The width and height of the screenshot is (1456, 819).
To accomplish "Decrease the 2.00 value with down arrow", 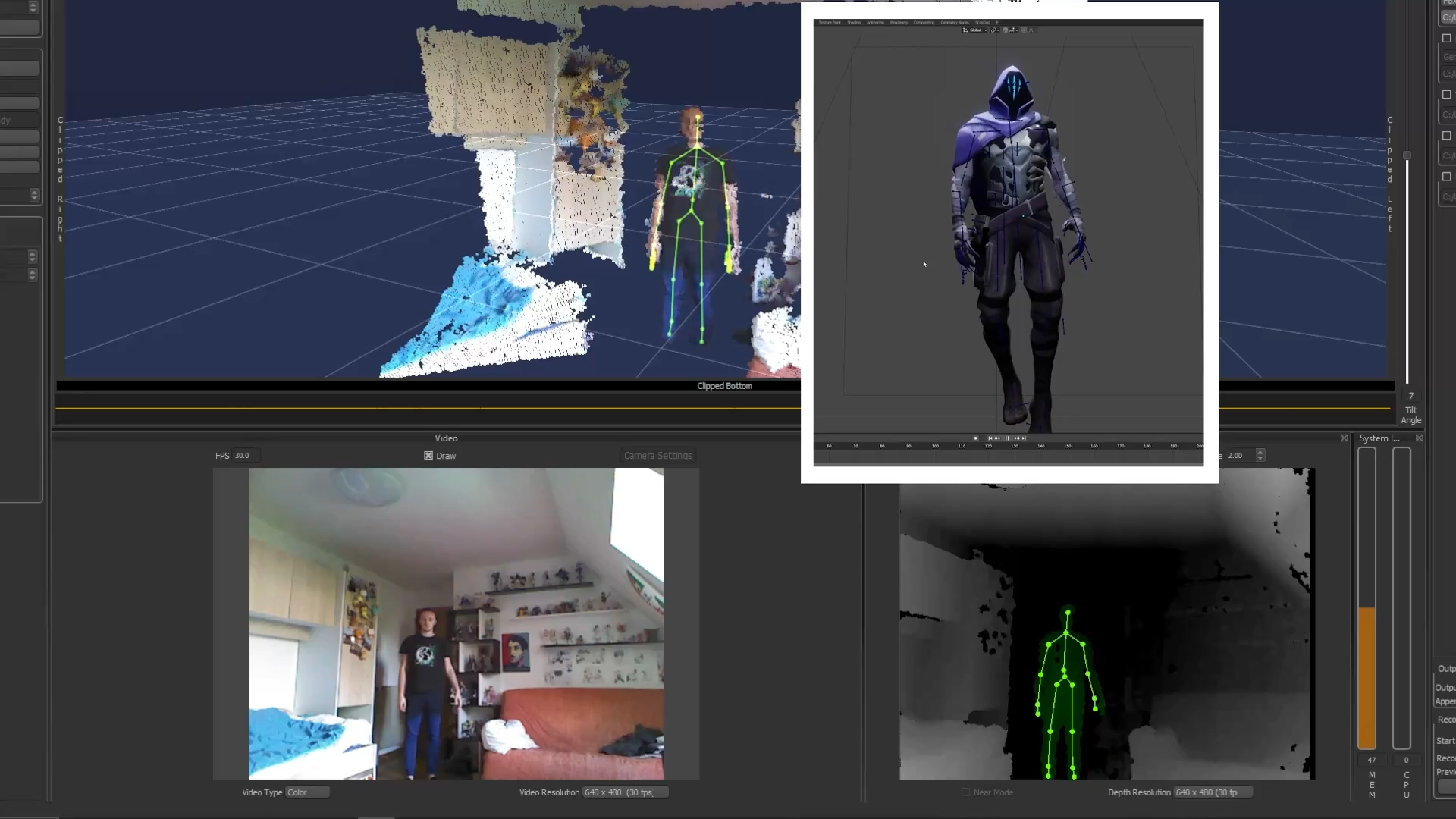I will tap(1260, 459).
